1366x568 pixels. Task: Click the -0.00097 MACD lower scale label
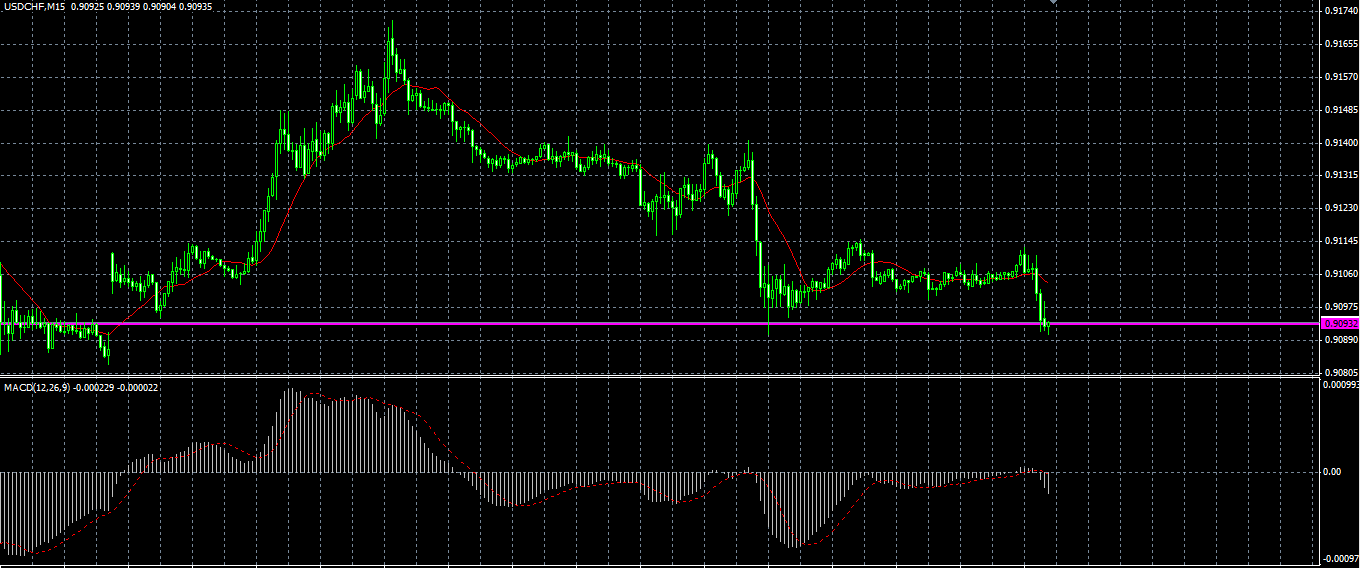click(1341, 559)
